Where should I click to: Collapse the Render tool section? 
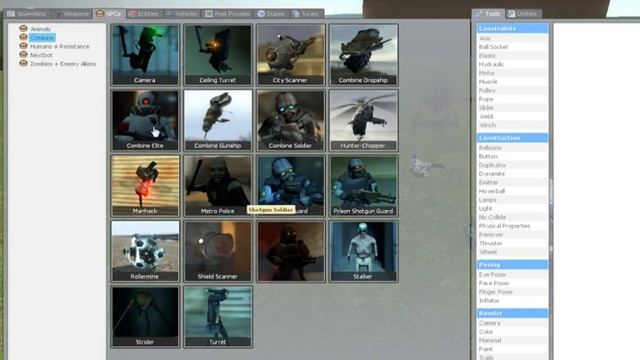pyautogui.click(x=512, y=313)
